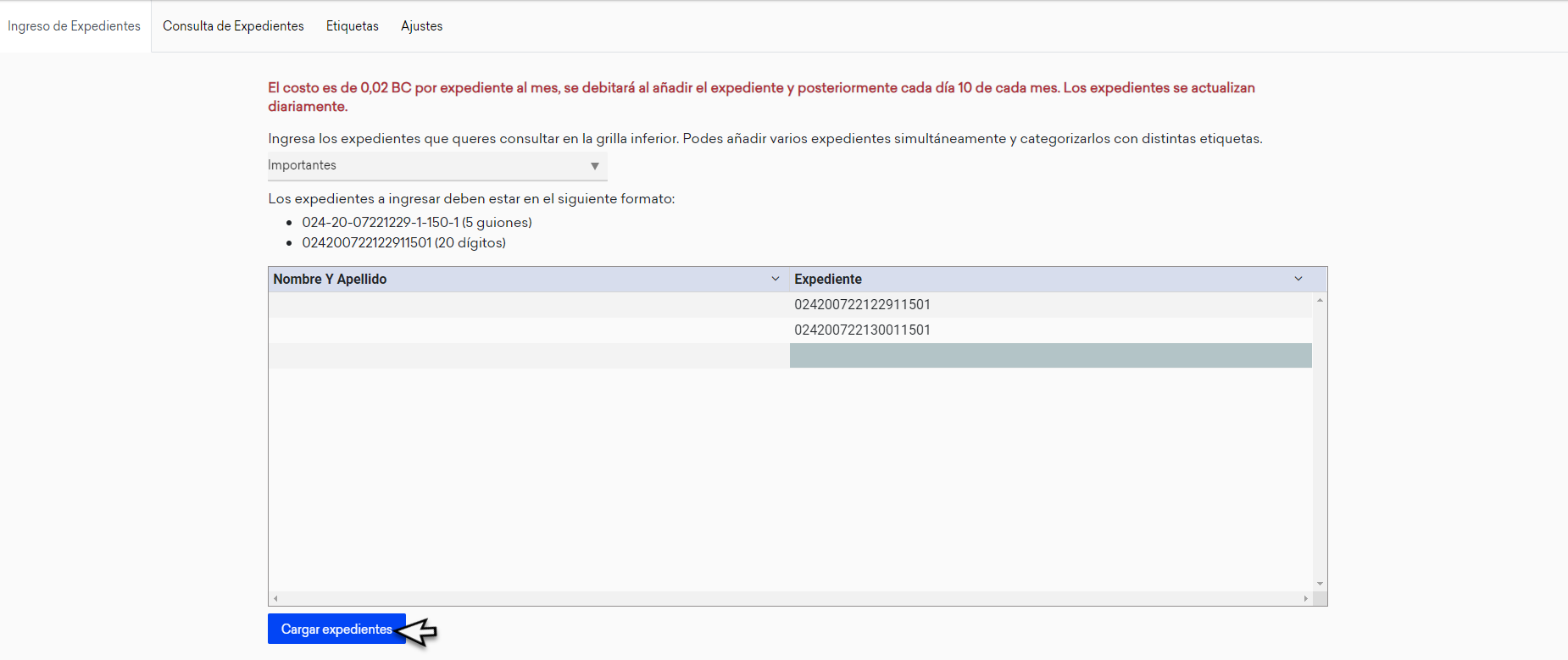Click the name cell beside 024200722130011501
Image resolution: width=1568 pixels, height=660 pixels.
click(529, 330)
